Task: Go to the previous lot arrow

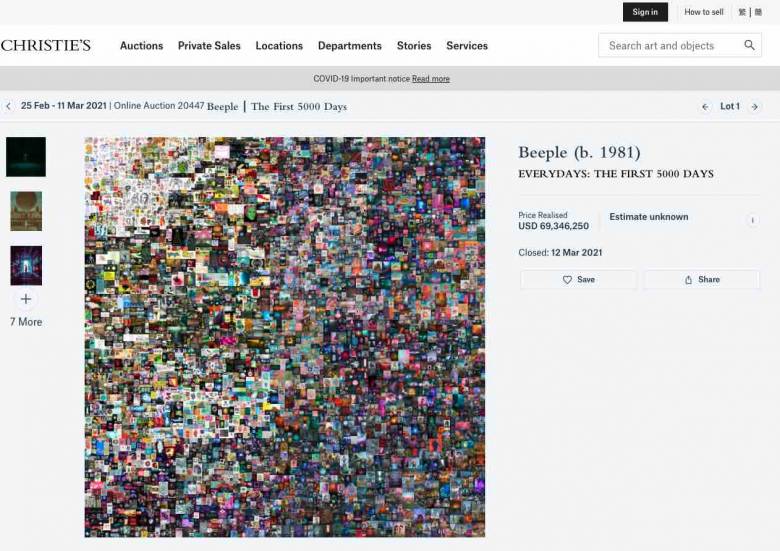Action: coord(705,106)
